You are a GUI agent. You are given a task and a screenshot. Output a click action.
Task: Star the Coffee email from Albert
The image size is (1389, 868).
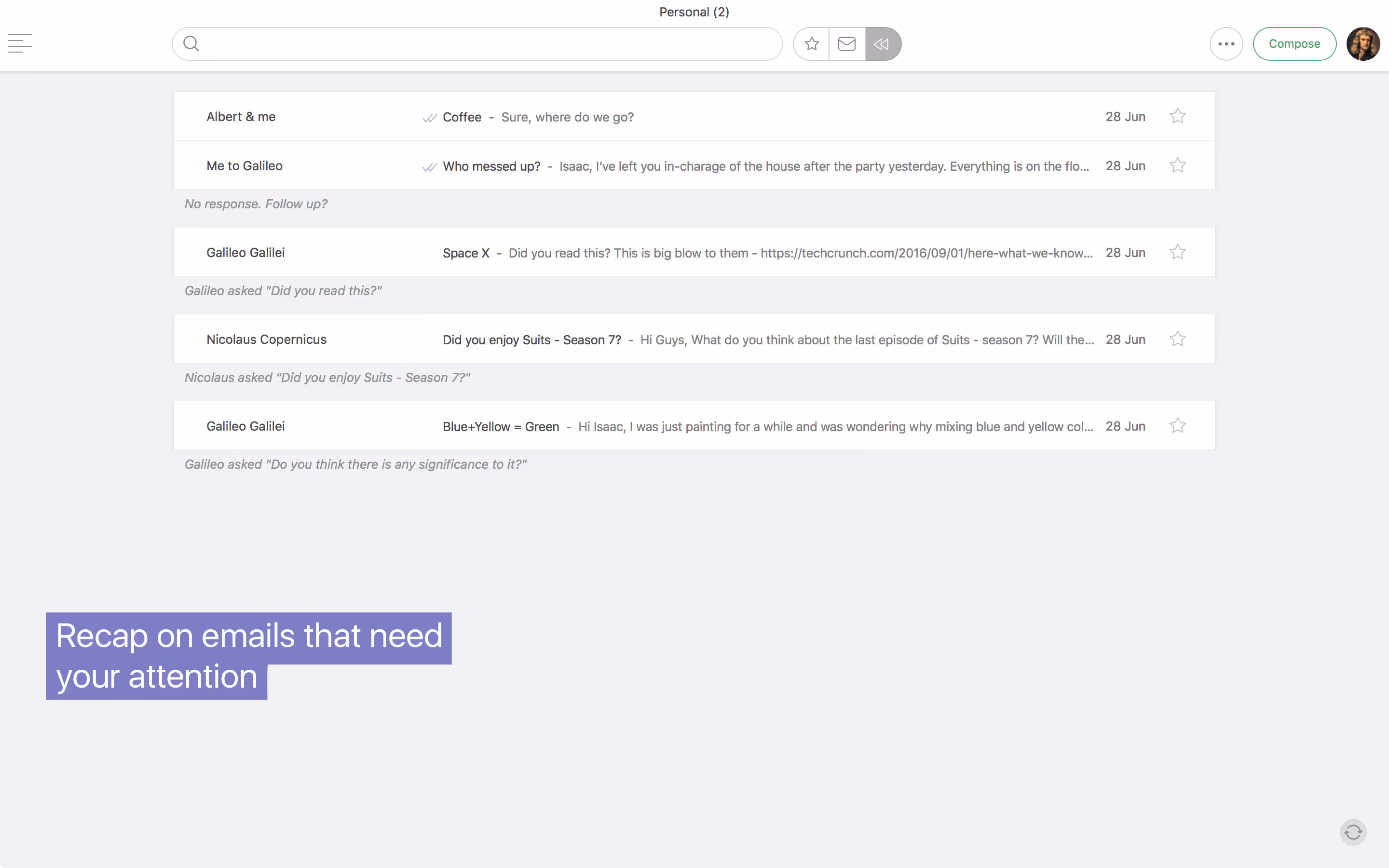[1177, 115]
